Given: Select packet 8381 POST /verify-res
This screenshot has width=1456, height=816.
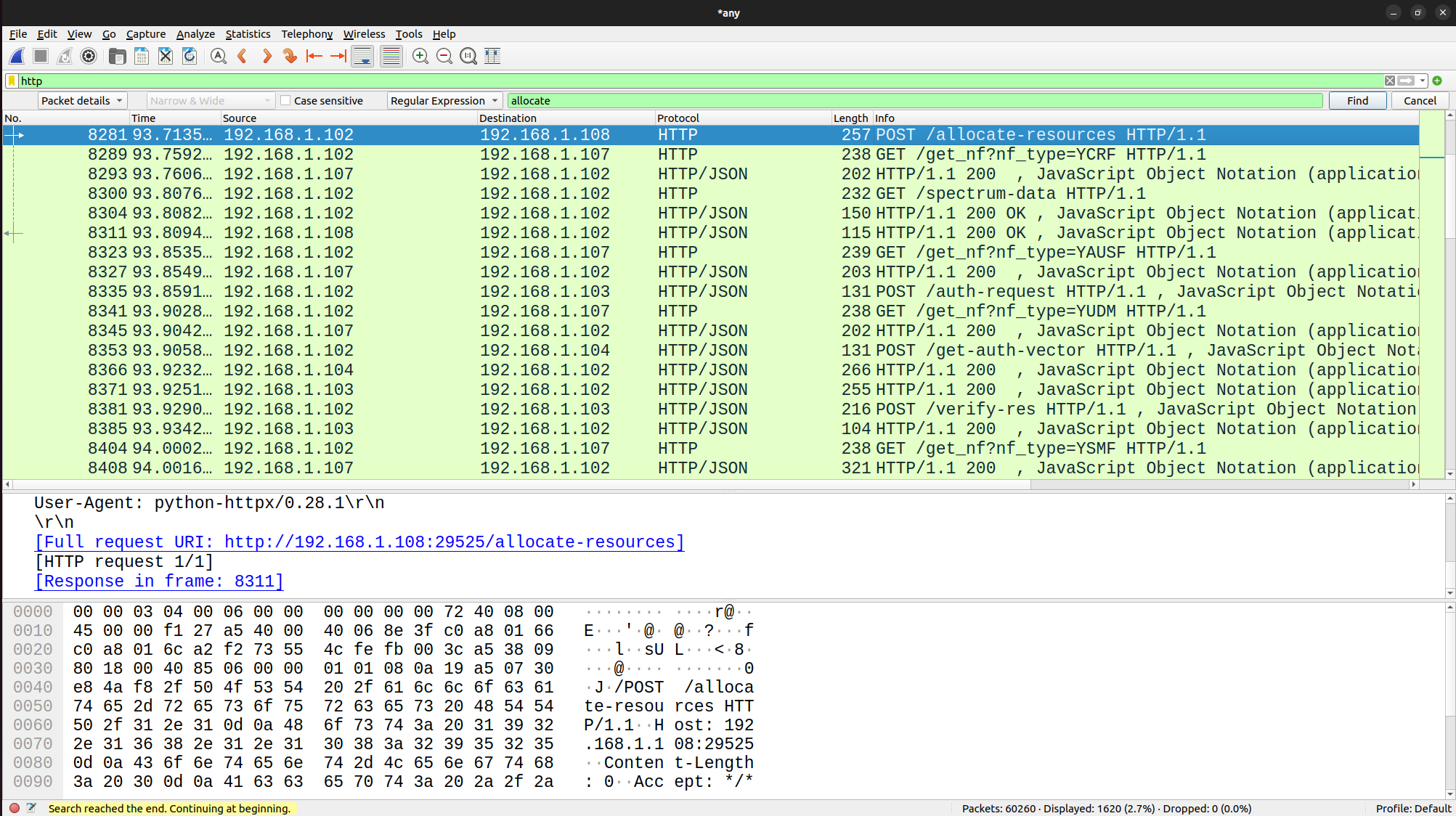Looking at the screenshot, I should coord(711,409).
